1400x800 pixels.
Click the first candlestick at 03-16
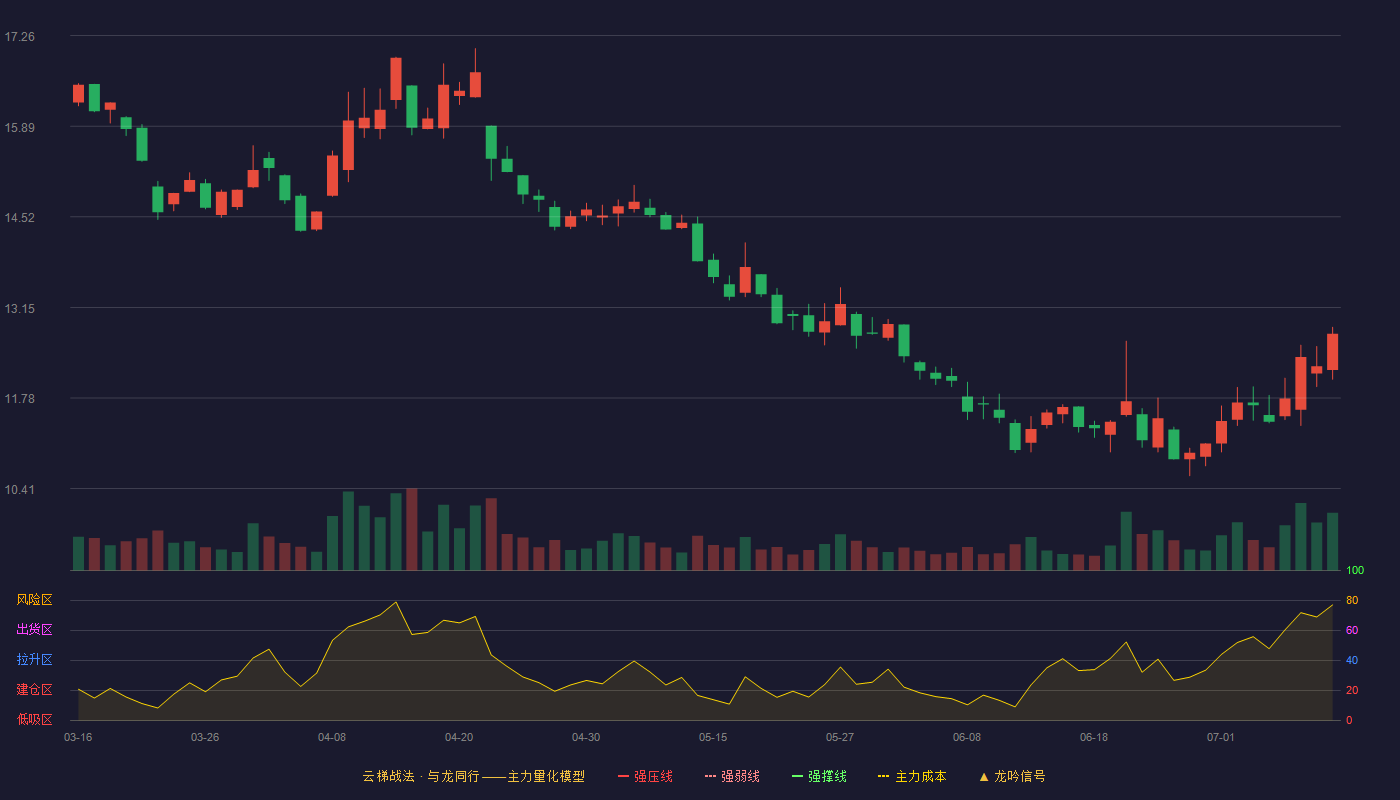click(x=78, y=94)
